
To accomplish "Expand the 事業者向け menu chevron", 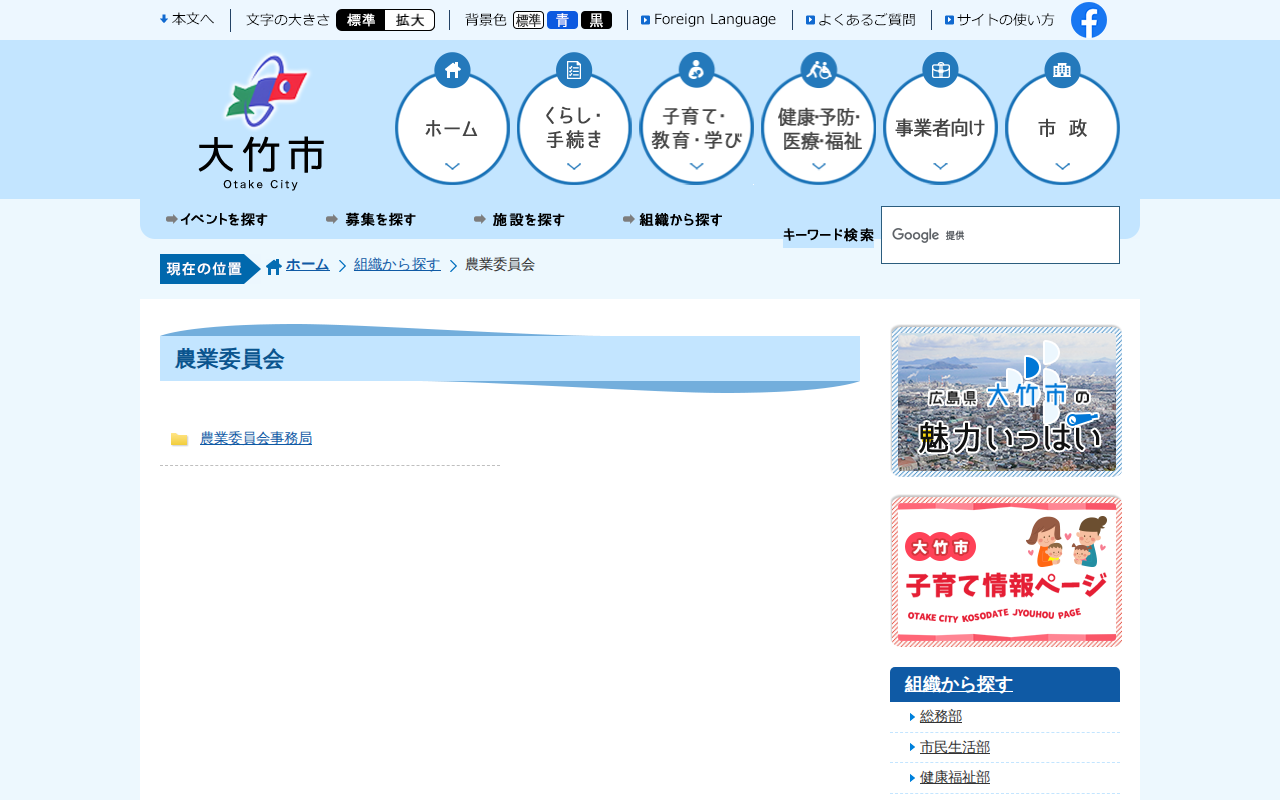I will (940, 167).
